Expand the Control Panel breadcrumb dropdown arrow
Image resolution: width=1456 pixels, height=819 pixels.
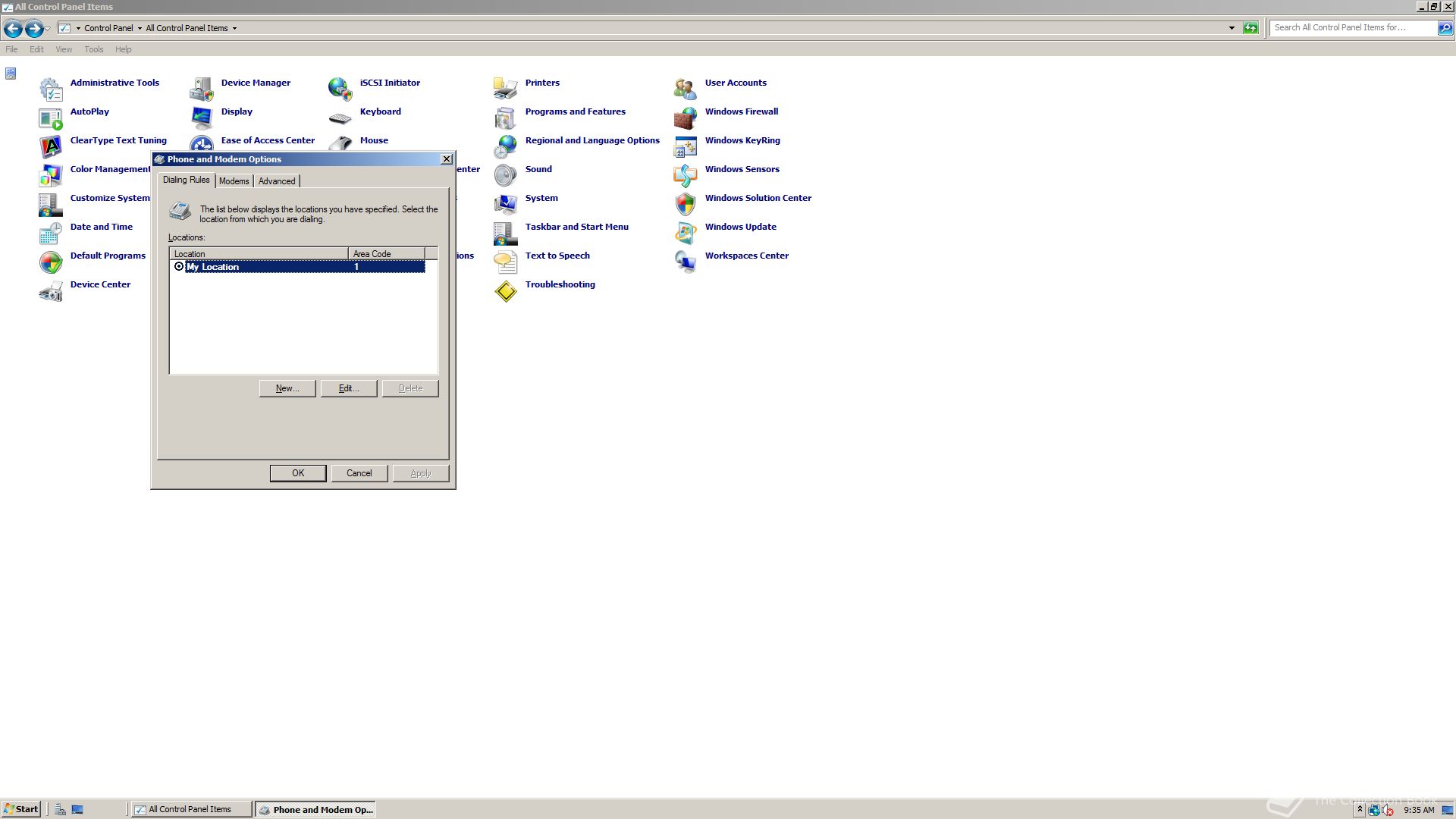point(140,28)
